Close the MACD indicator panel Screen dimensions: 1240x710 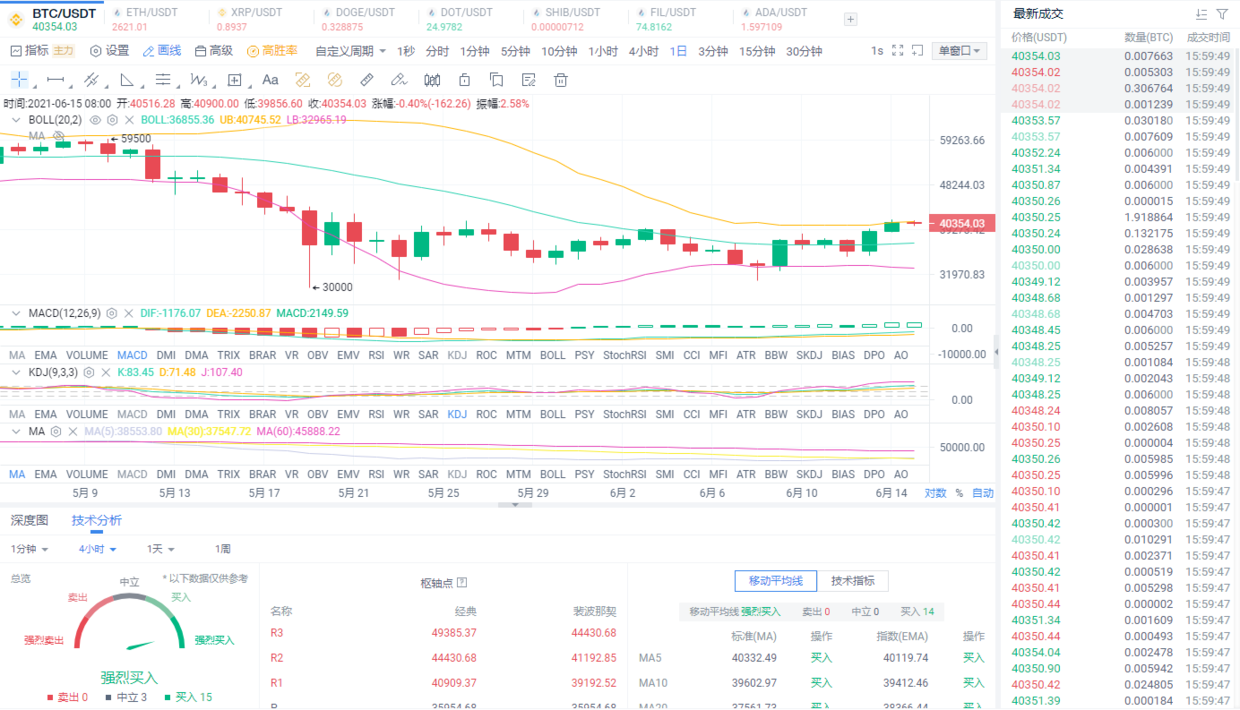[129, 314]
